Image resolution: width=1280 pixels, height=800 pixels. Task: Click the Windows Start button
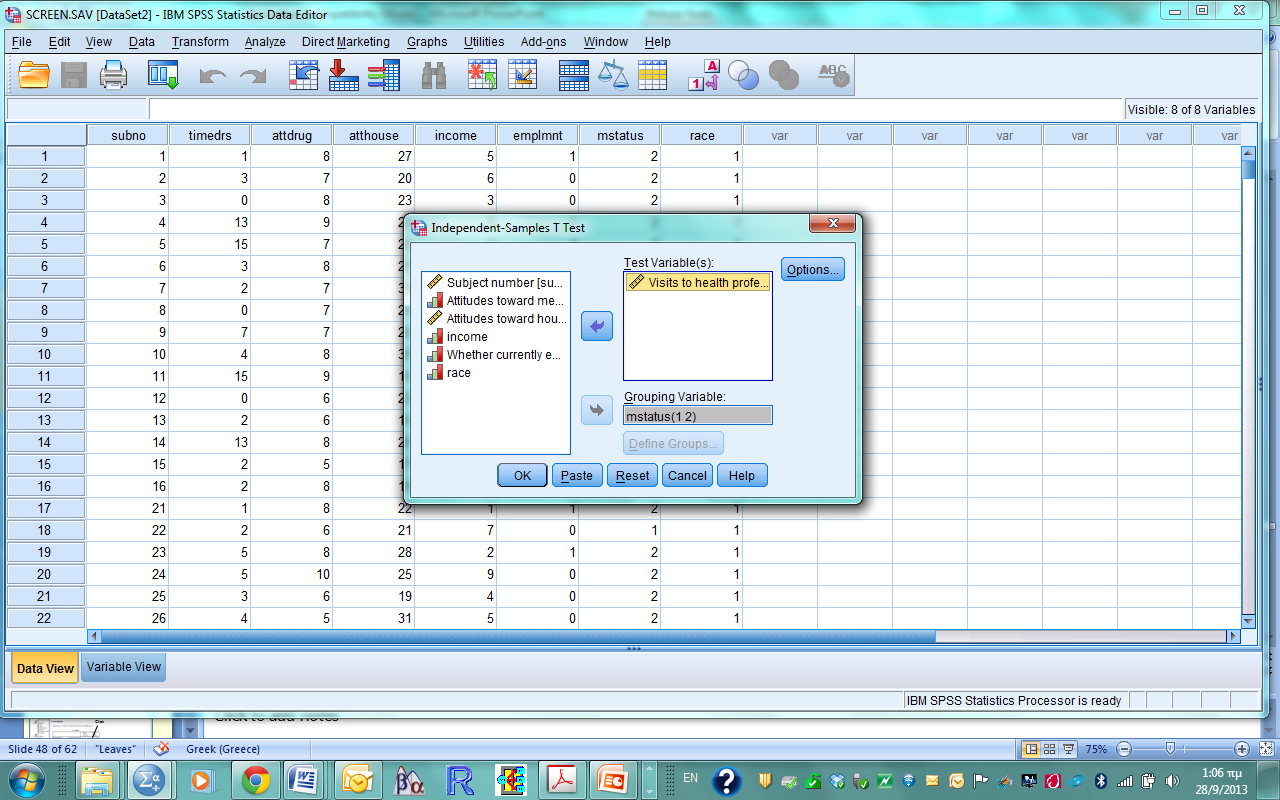click(x=25, y=779)
